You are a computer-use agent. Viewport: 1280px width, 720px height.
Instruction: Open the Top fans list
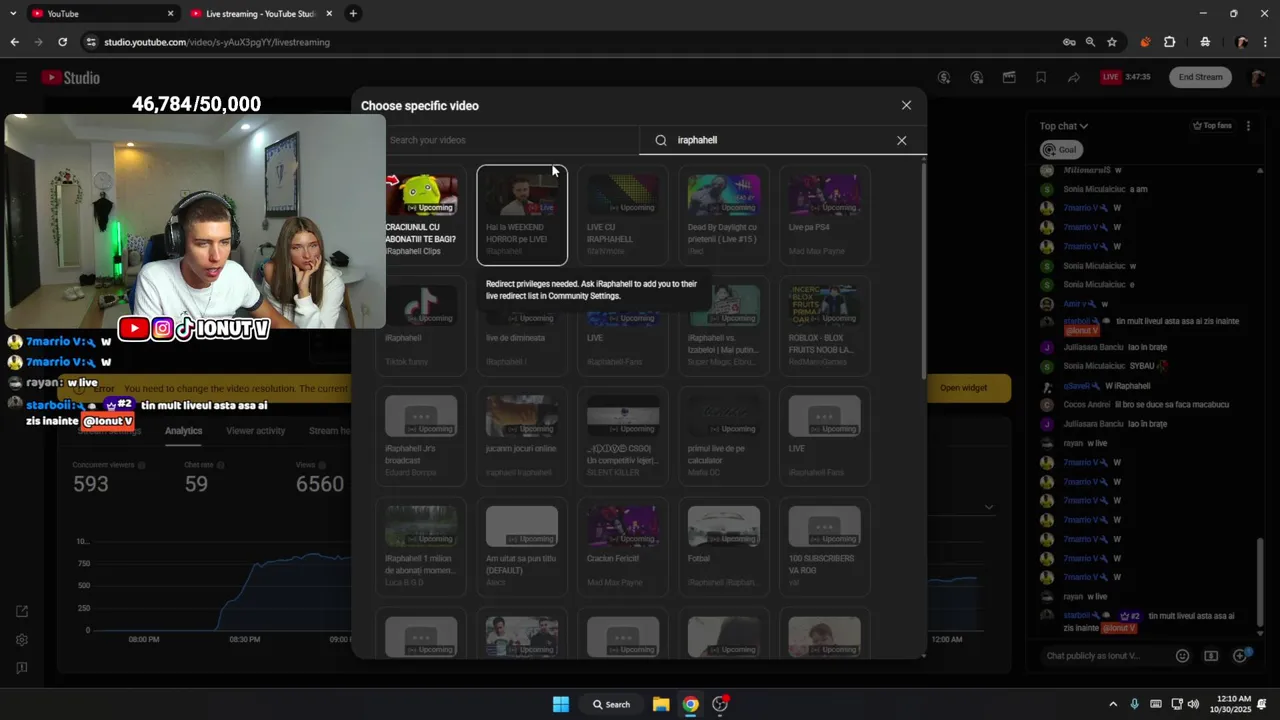pos(1212,126)
